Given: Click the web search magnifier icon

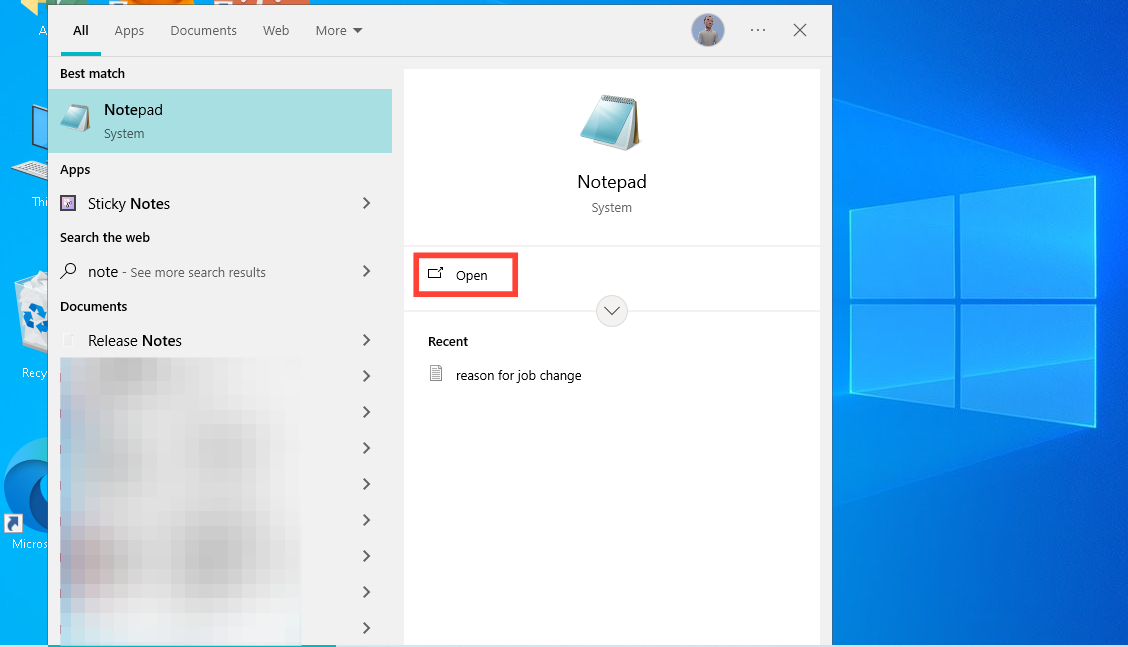Looking at the screenshot, I should (x=68, y=271).
